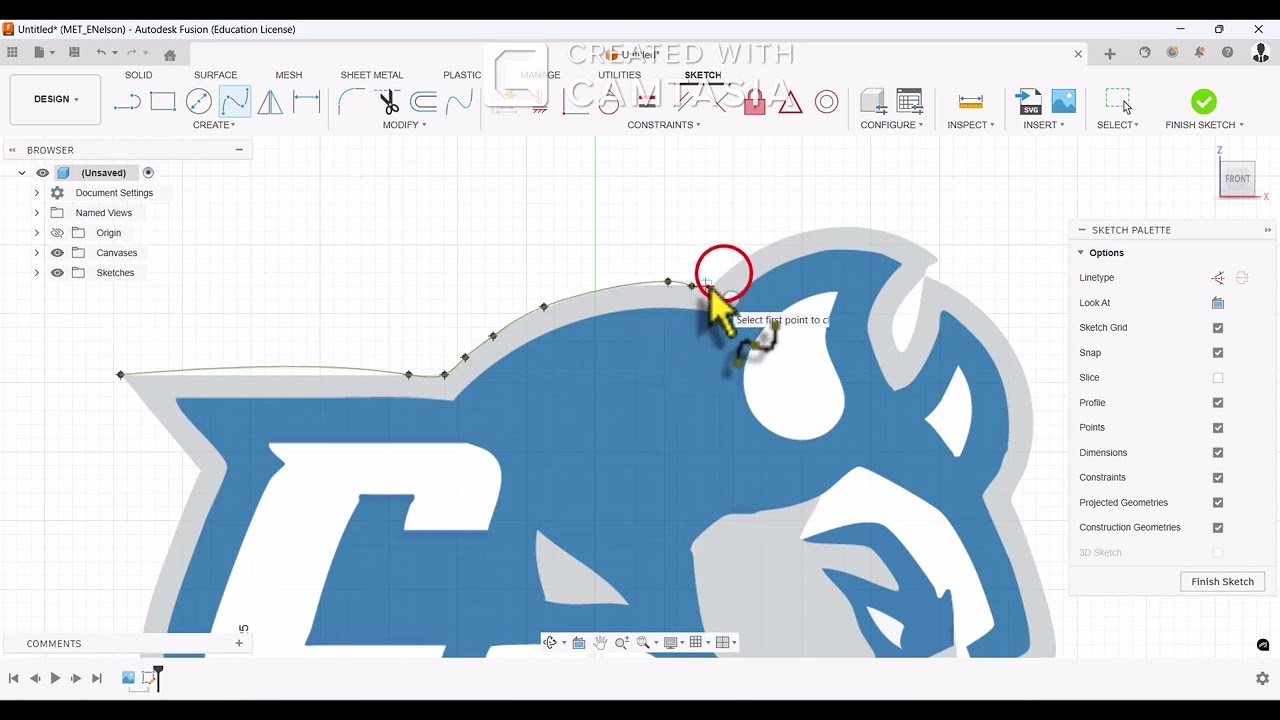This screenshot has height=720, width=1280.
Task: Toggle the Sketch Grid checkbox
Action: (x=1218, y=328)
